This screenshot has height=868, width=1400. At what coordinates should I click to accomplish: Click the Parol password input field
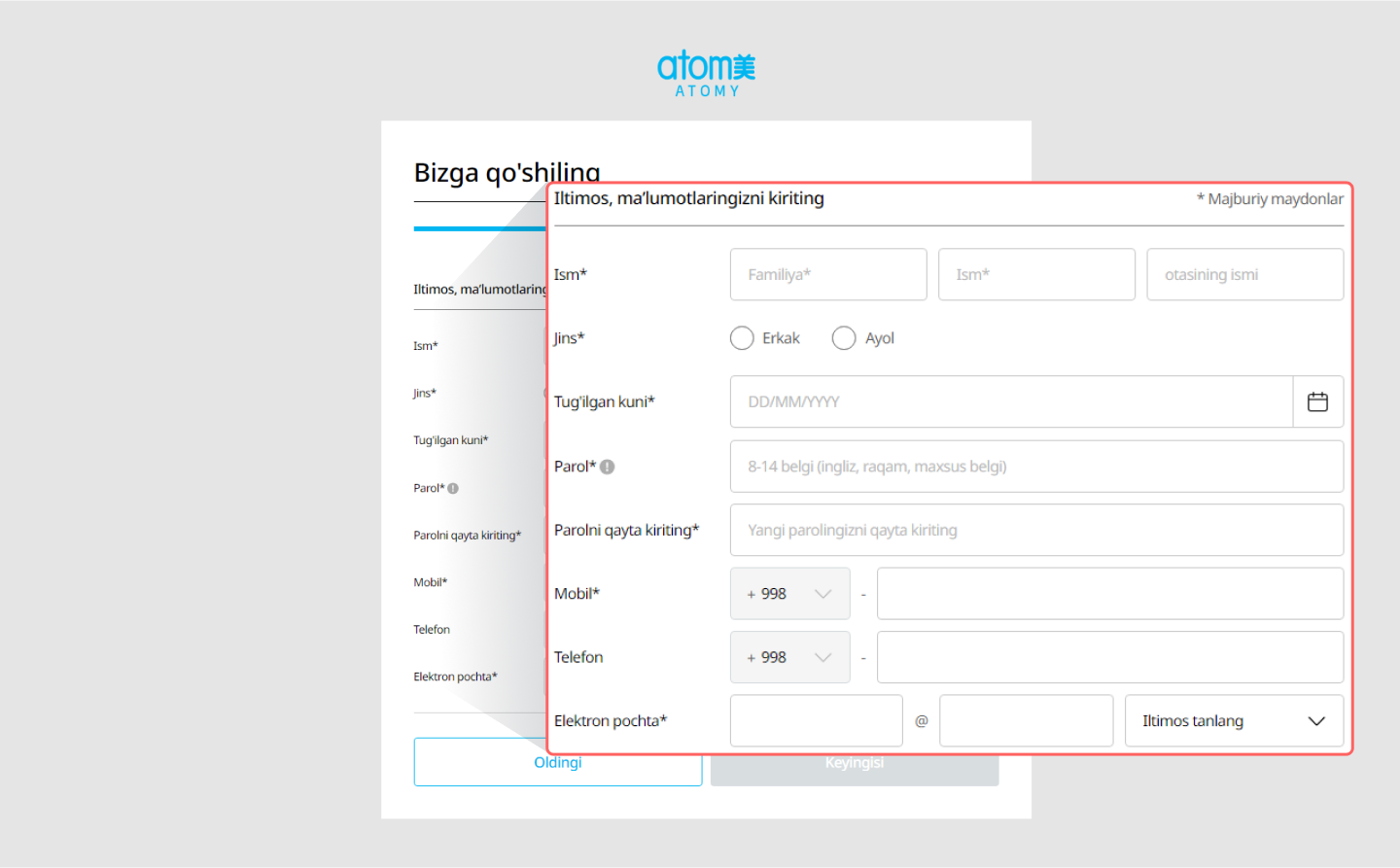tap(1035, 467)
